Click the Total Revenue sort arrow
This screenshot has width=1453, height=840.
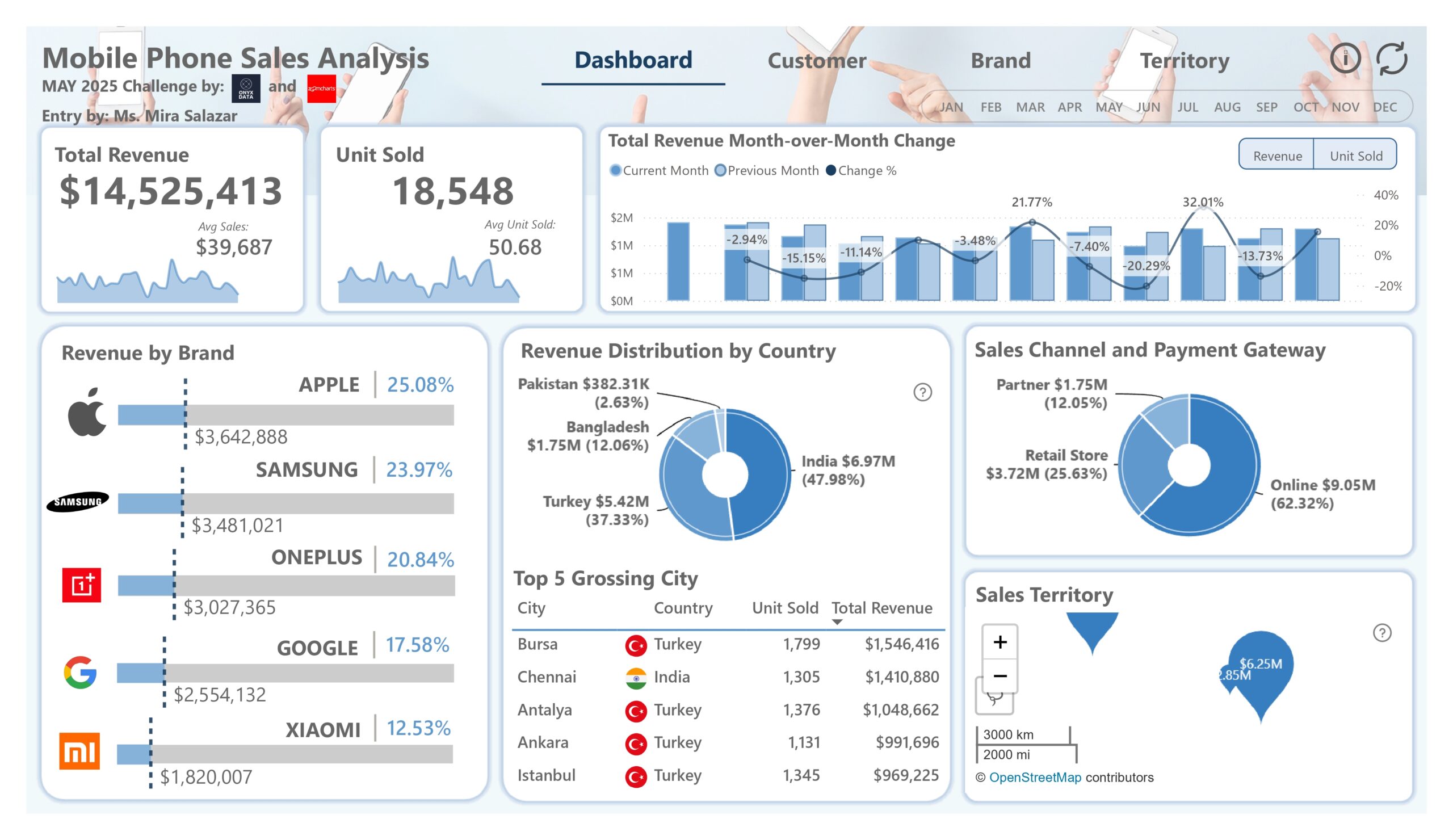pos(837,622)
